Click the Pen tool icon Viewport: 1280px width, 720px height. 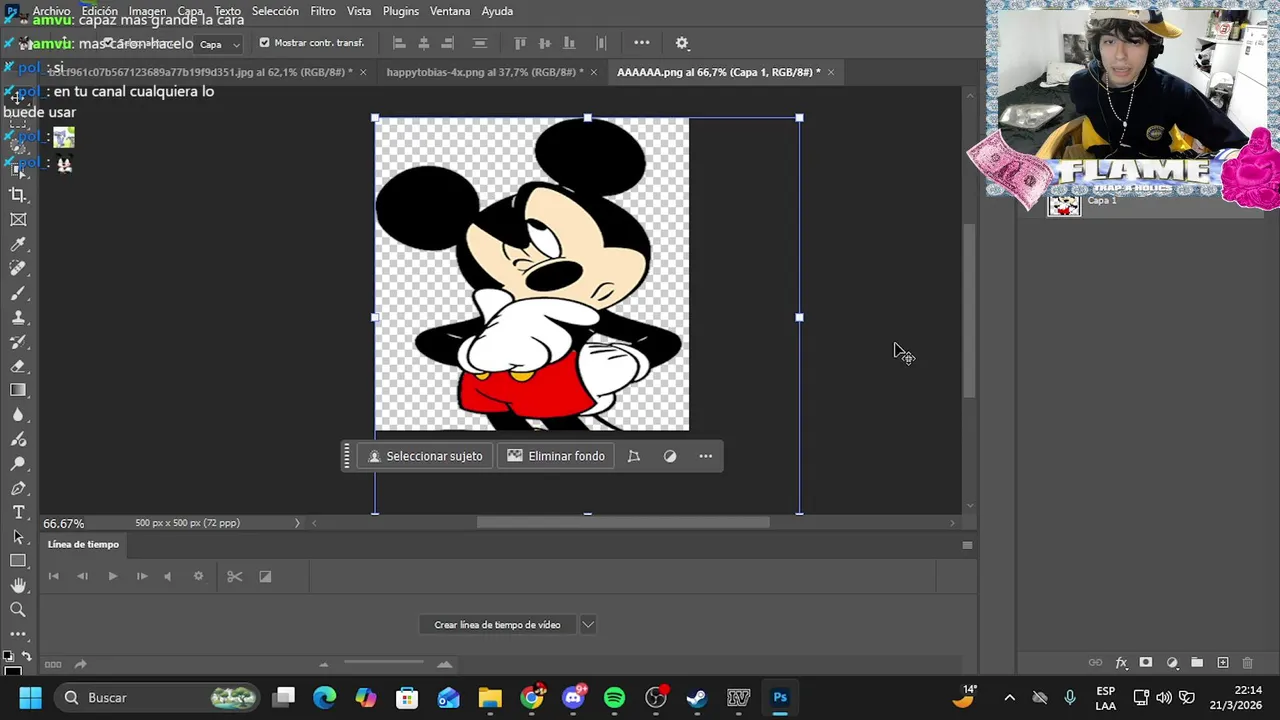18,488
